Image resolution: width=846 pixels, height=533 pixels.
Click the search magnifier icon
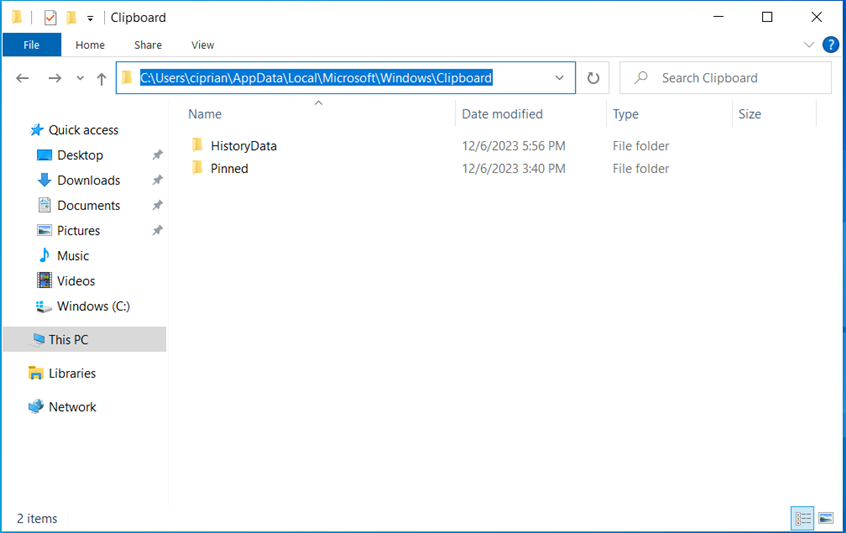tap(640, 78)
